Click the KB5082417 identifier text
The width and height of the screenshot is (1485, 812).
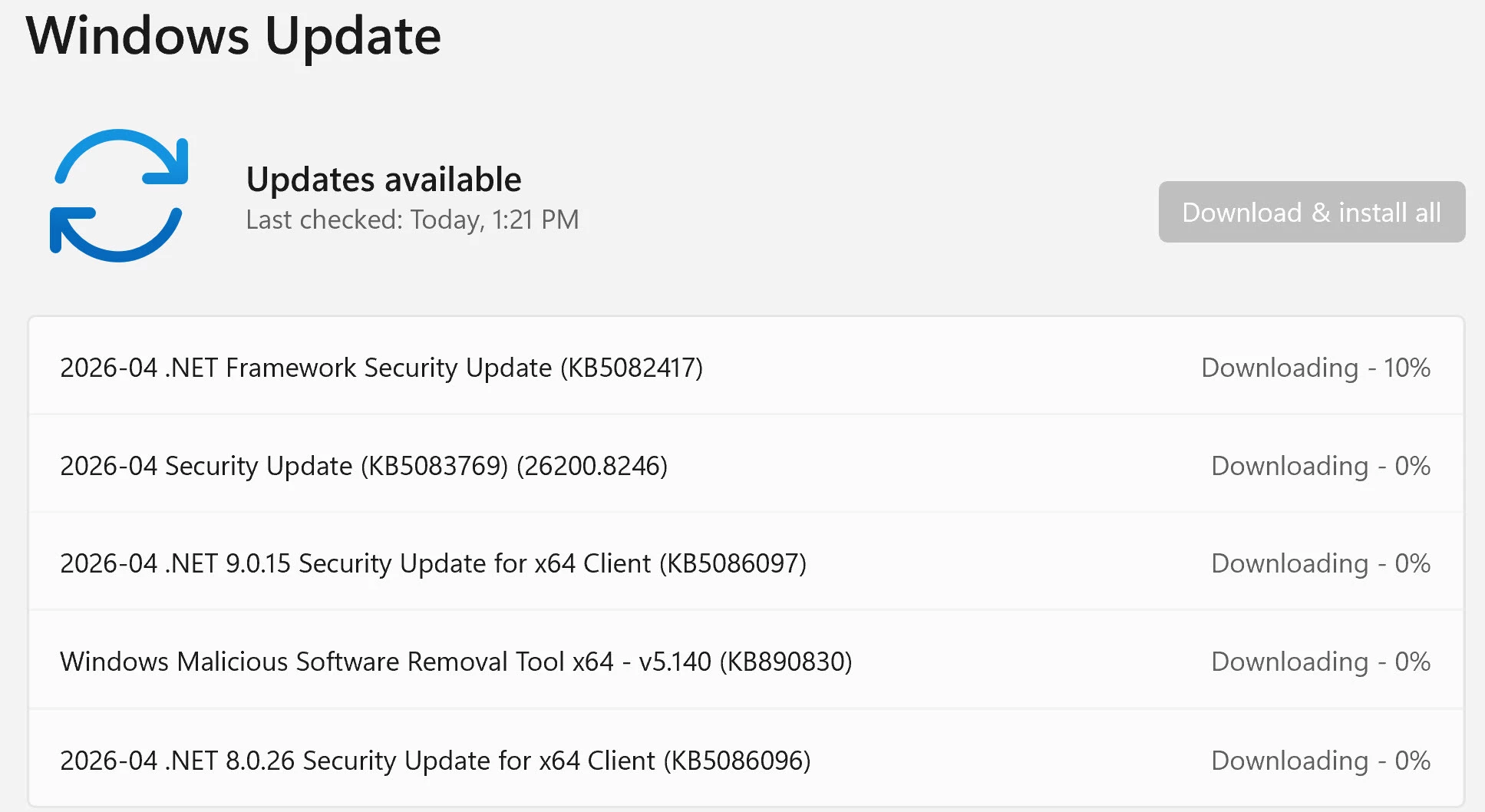[632, 368]
